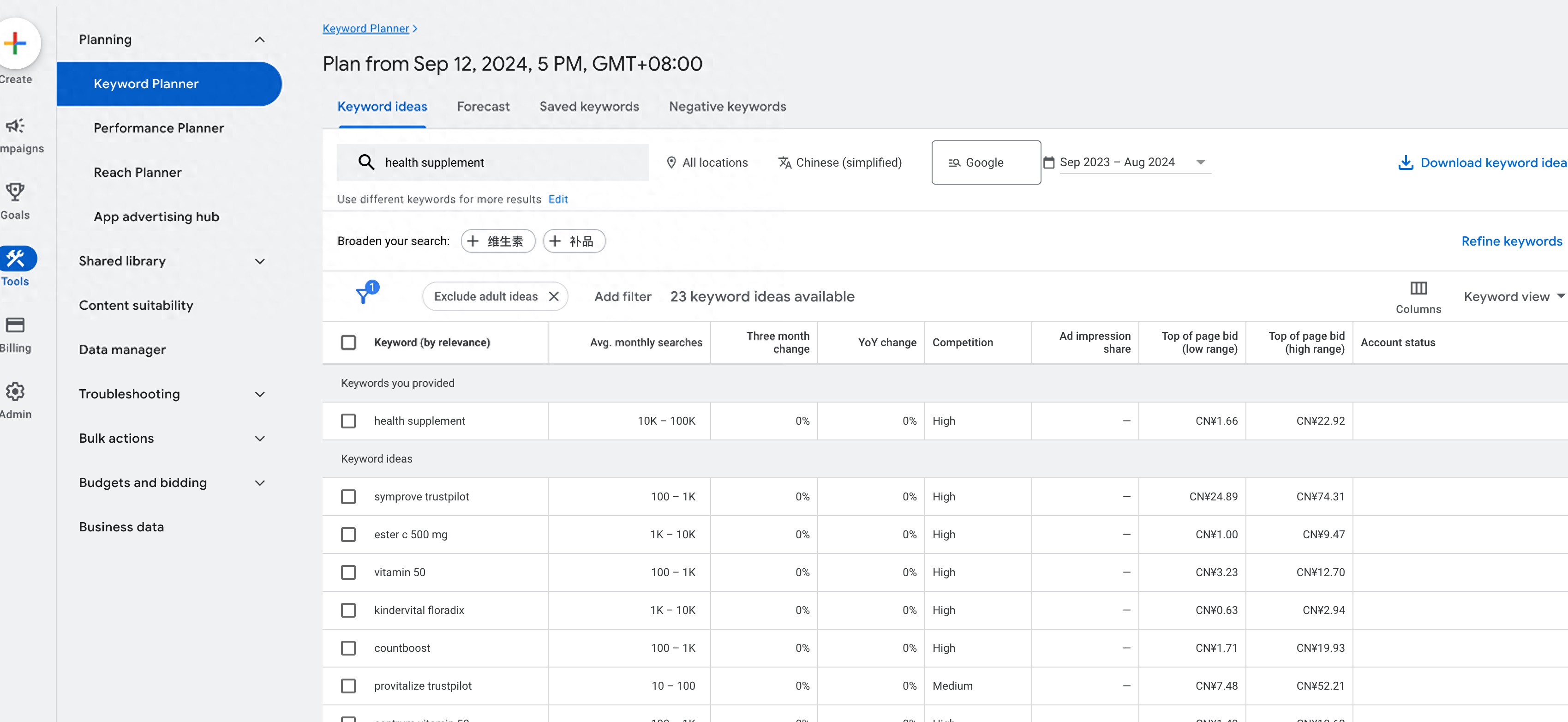The width and height of the screenshot is (1568, 722).
Task: Switch to the Negative keywords tab
Action: [x=727, y=107]
